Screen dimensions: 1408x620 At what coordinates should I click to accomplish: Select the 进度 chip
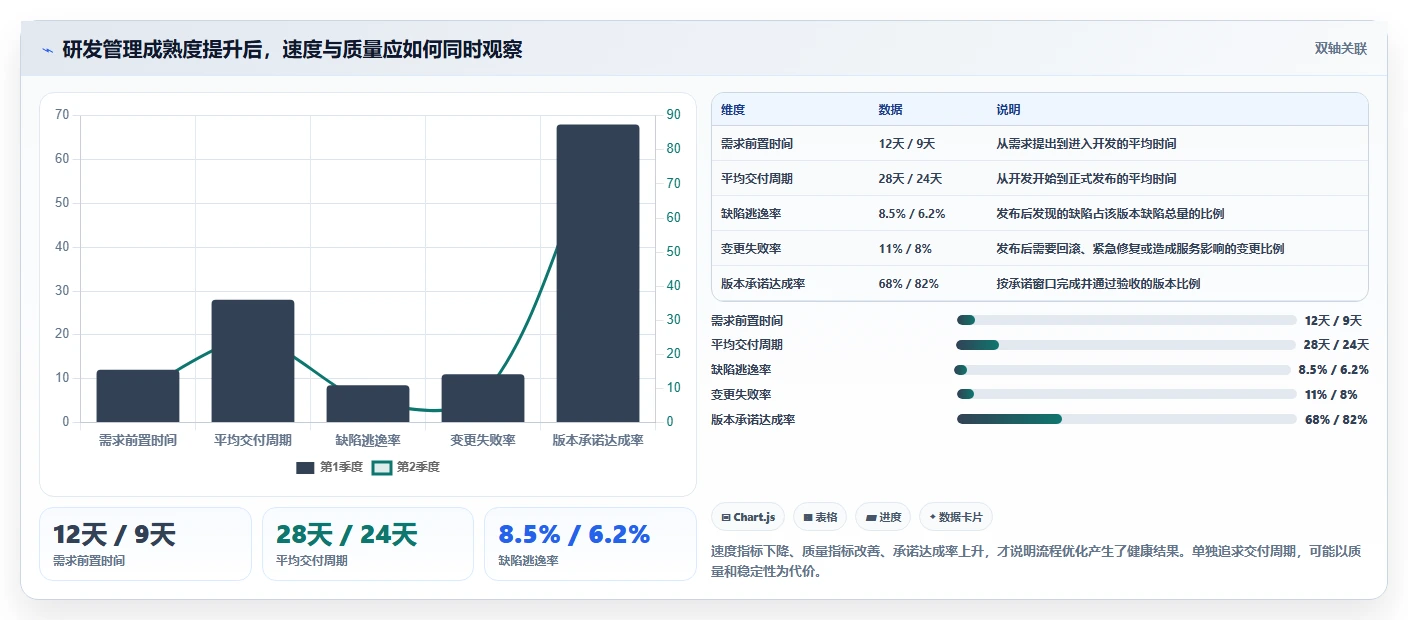tap(883, 517)
